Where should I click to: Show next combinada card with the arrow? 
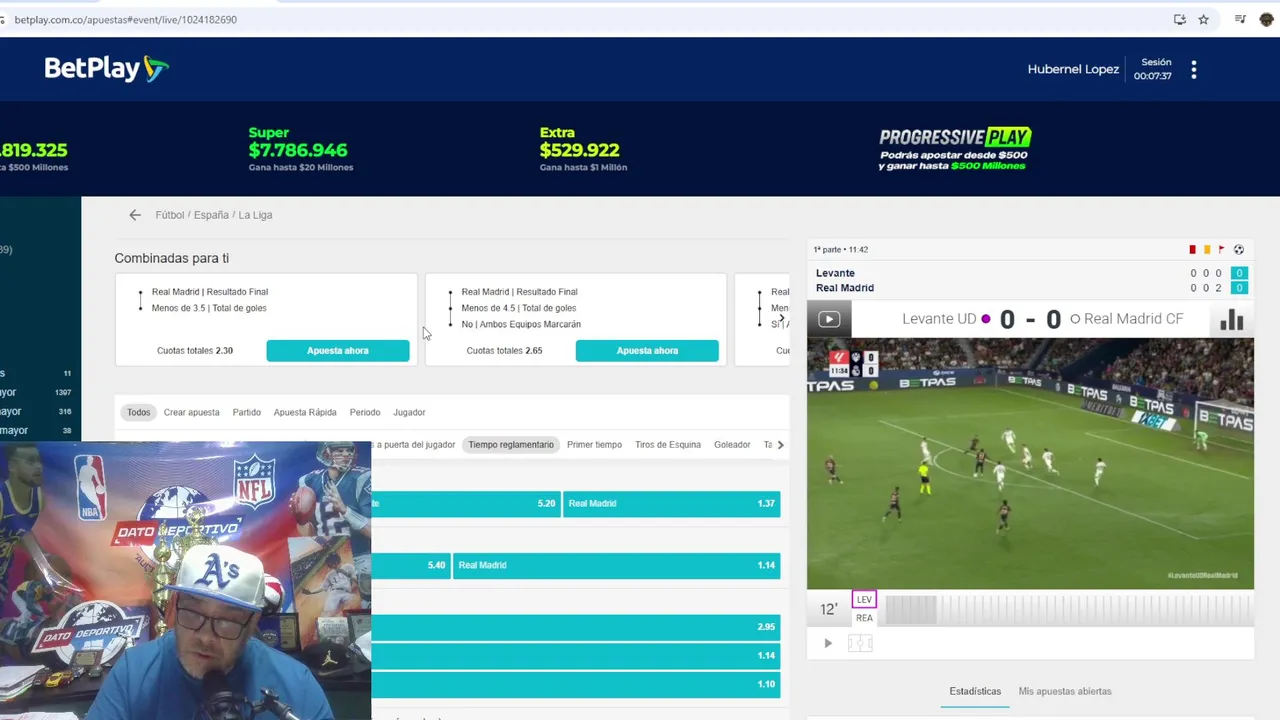click(x=781, y=319)
